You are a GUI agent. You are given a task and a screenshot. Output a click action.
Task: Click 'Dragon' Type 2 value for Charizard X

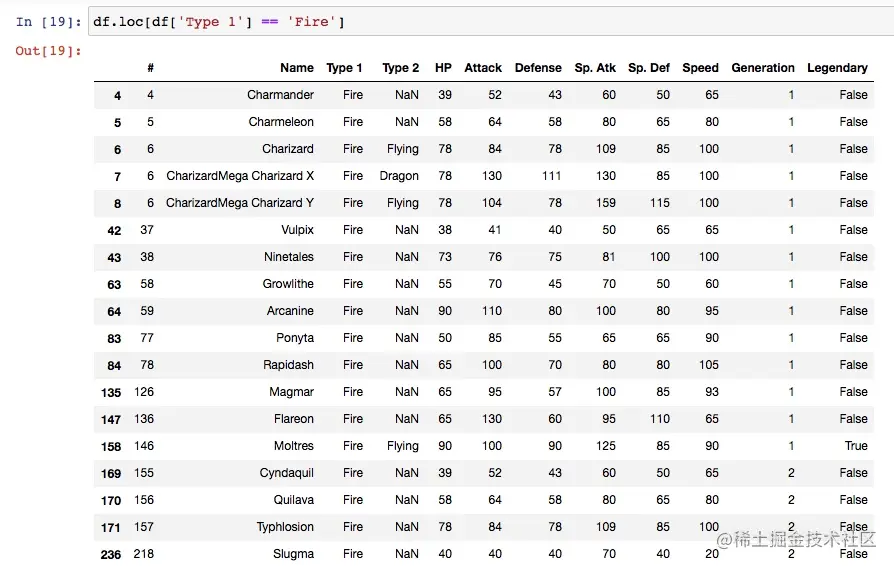tap(399, 176)
